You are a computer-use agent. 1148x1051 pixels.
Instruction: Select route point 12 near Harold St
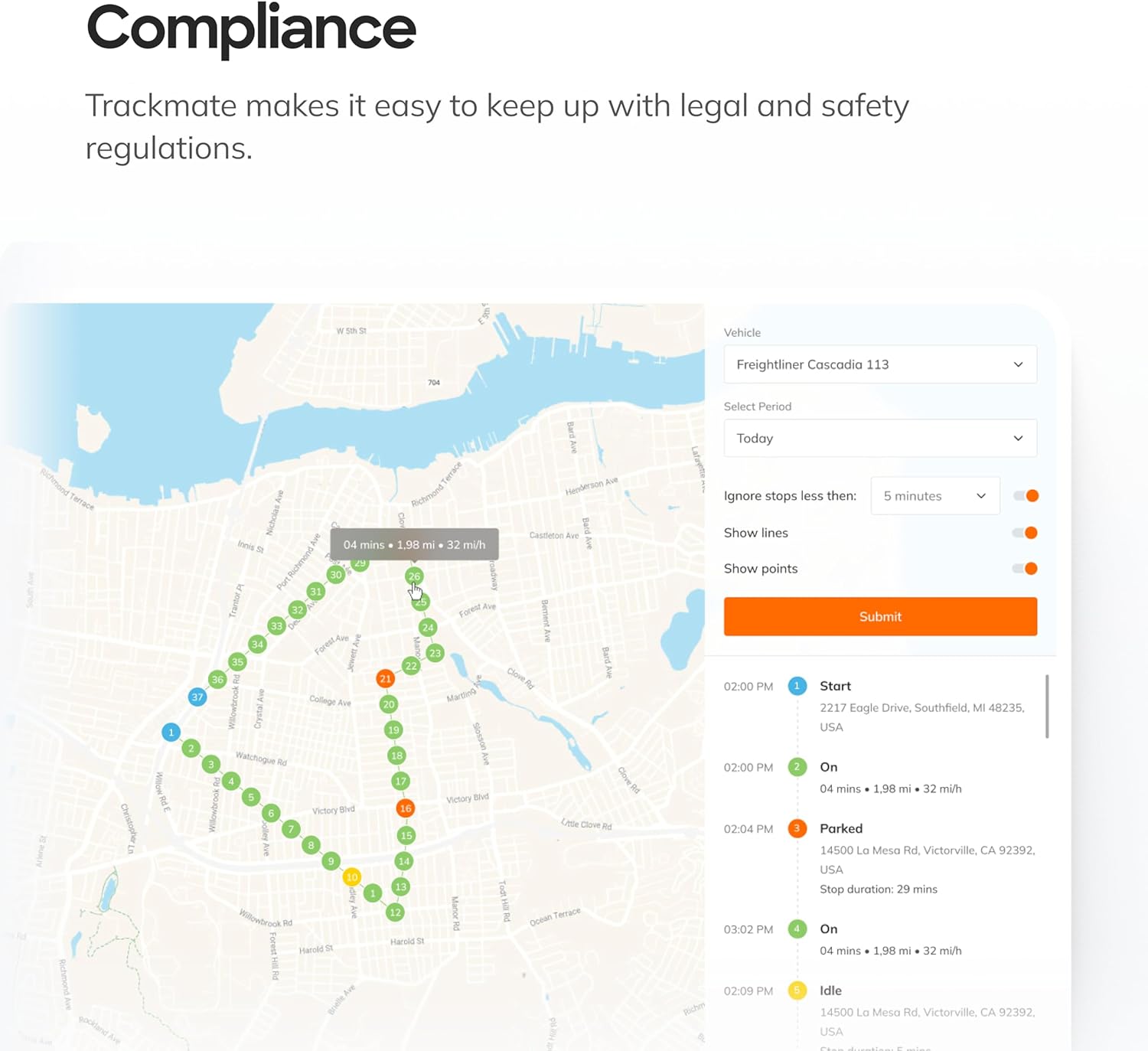click(395, 912)
